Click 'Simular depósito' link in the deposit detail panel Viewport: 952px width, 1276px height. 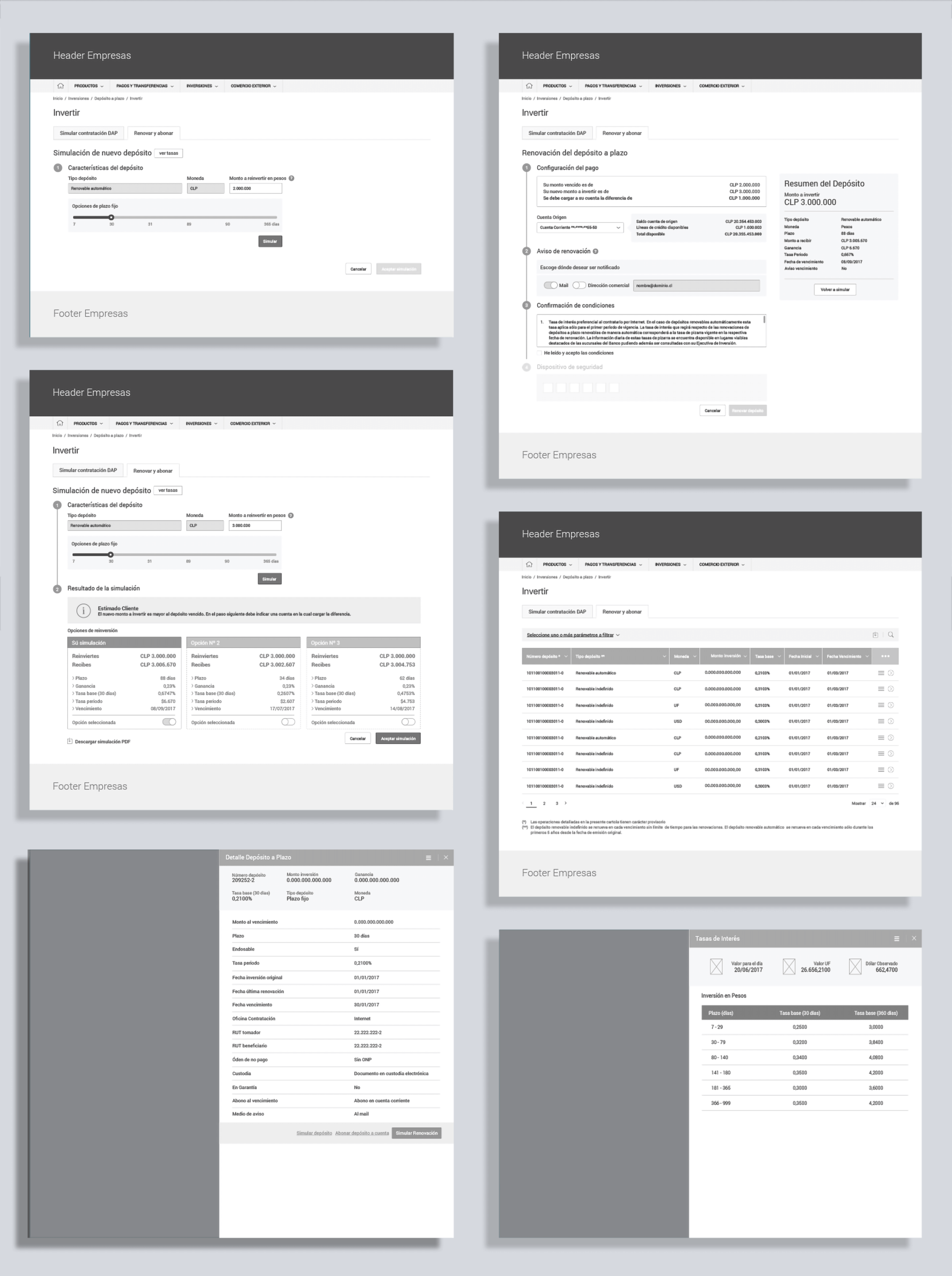pos(314,1133)
